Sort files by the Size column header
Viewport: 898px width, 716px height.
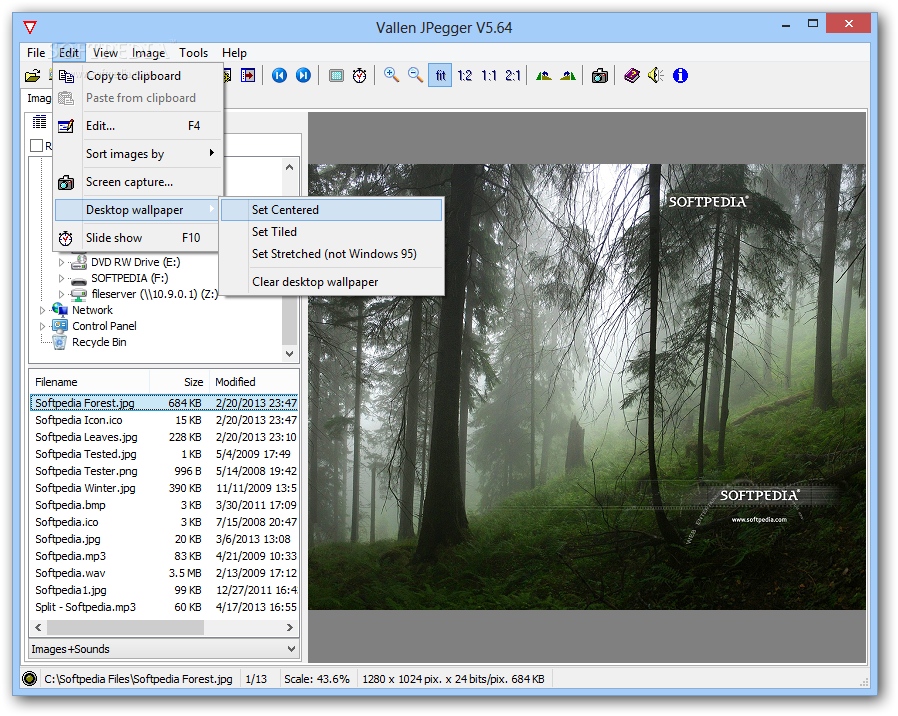coord(179,382)
